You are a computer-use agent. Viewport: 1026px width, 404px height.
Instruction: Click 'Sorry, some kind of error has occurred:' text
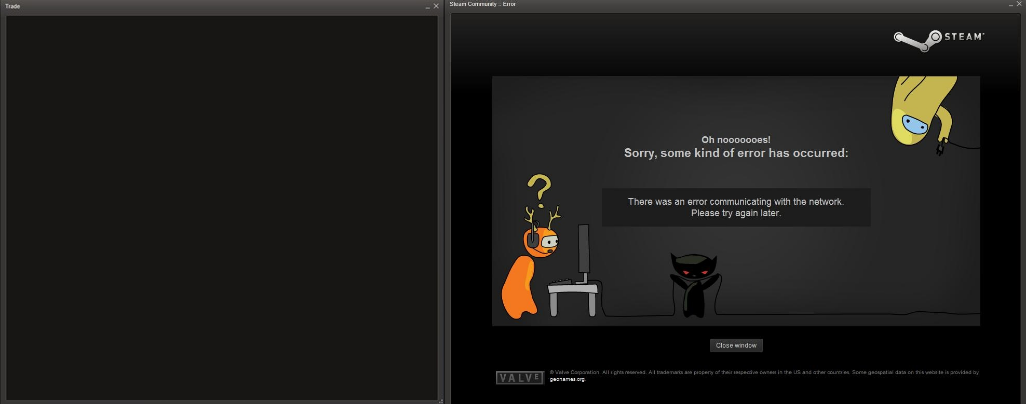(735, 153)
